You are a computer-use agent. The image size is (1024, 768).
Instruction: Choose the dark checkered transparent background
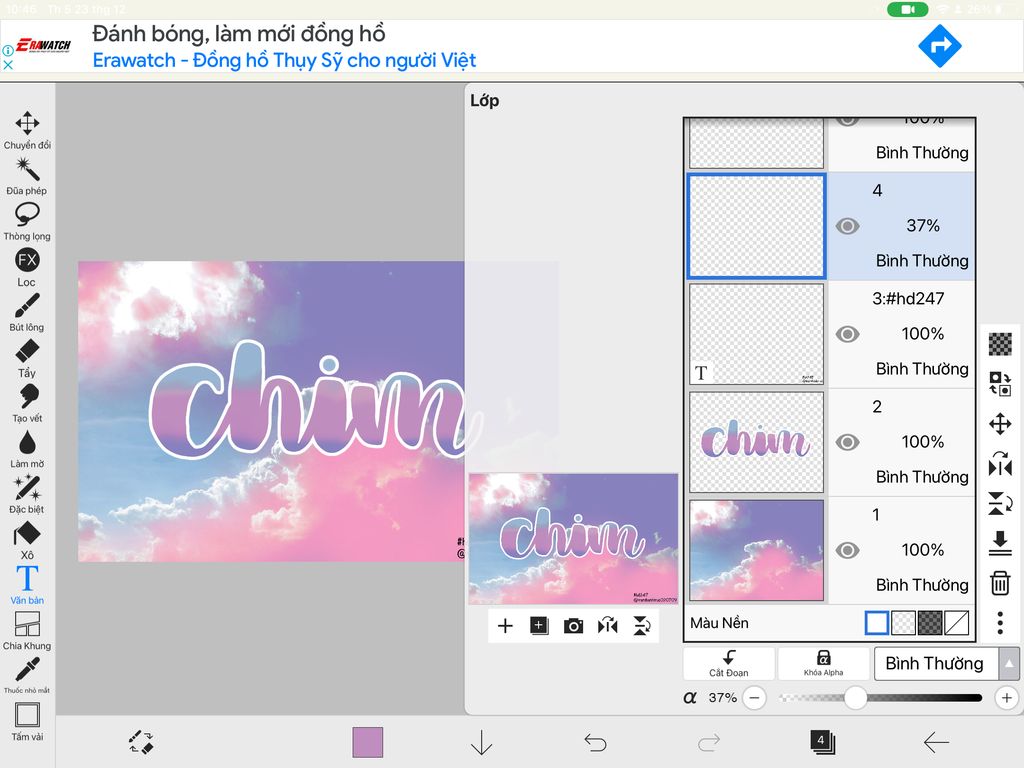pyautogui.click(x=930, y=623)
